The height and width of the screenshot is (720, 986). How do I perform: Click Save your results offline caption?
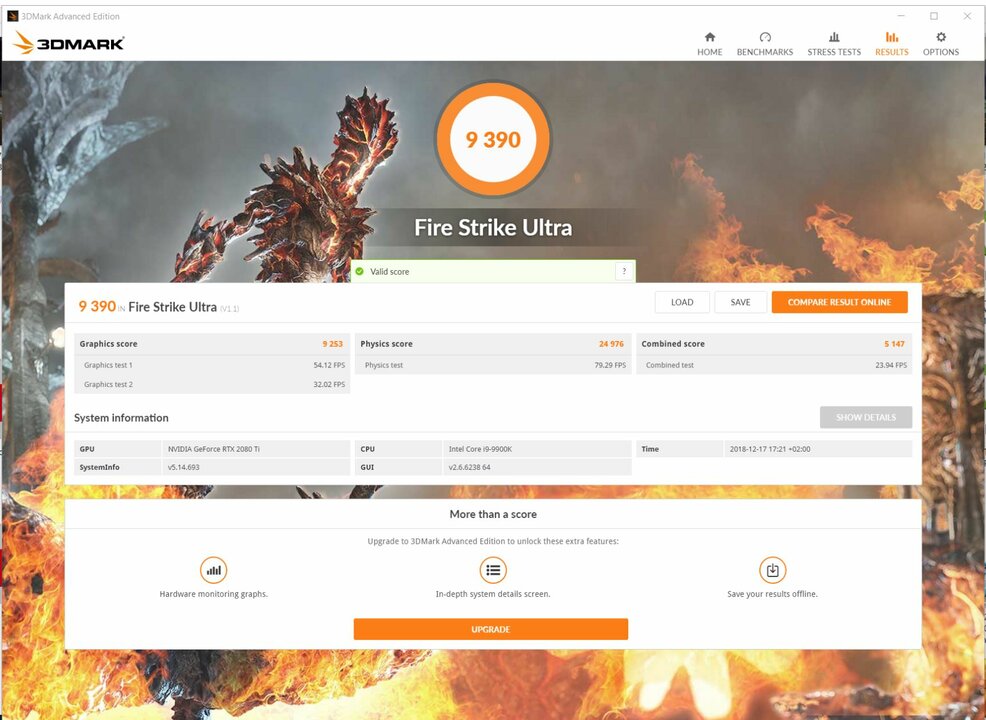772,594
